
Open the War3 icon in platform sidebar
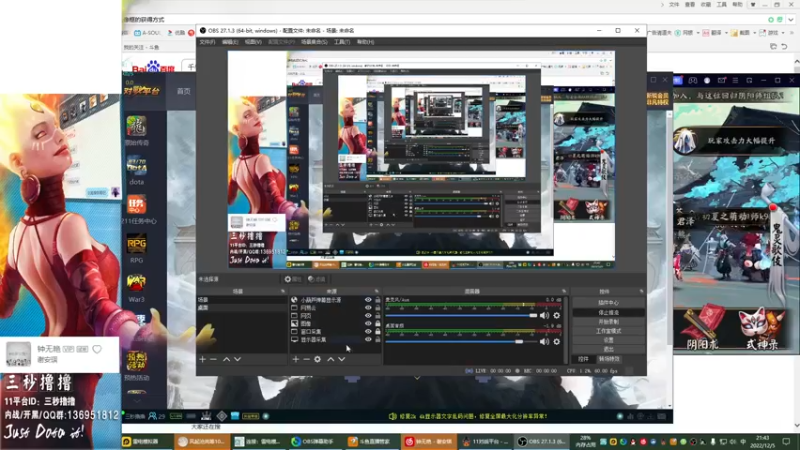(136, 283)
